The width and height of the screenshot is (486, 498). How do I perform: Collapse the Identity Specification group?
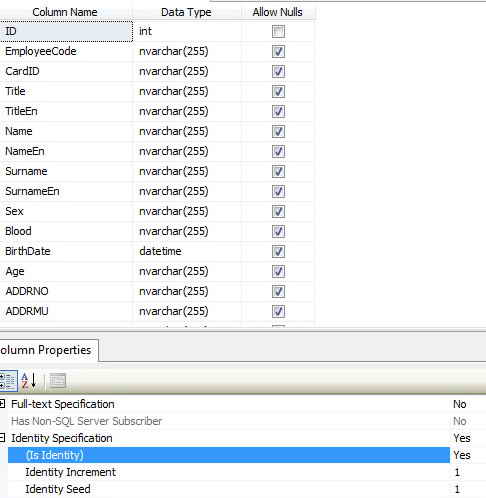(2, 438)
